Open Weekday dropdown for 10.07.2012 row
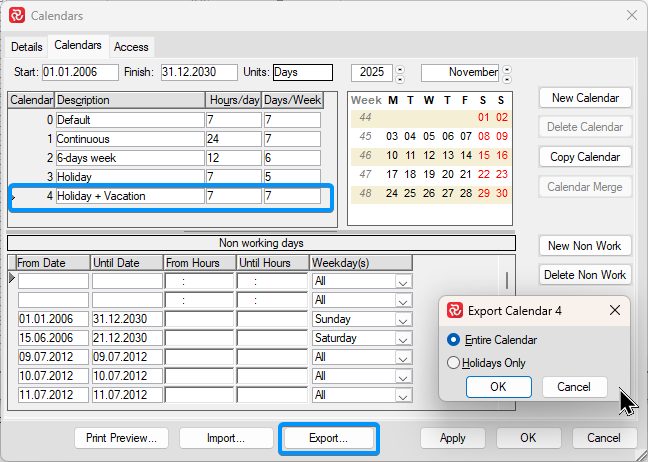648x462 pixels. [403, 376]
